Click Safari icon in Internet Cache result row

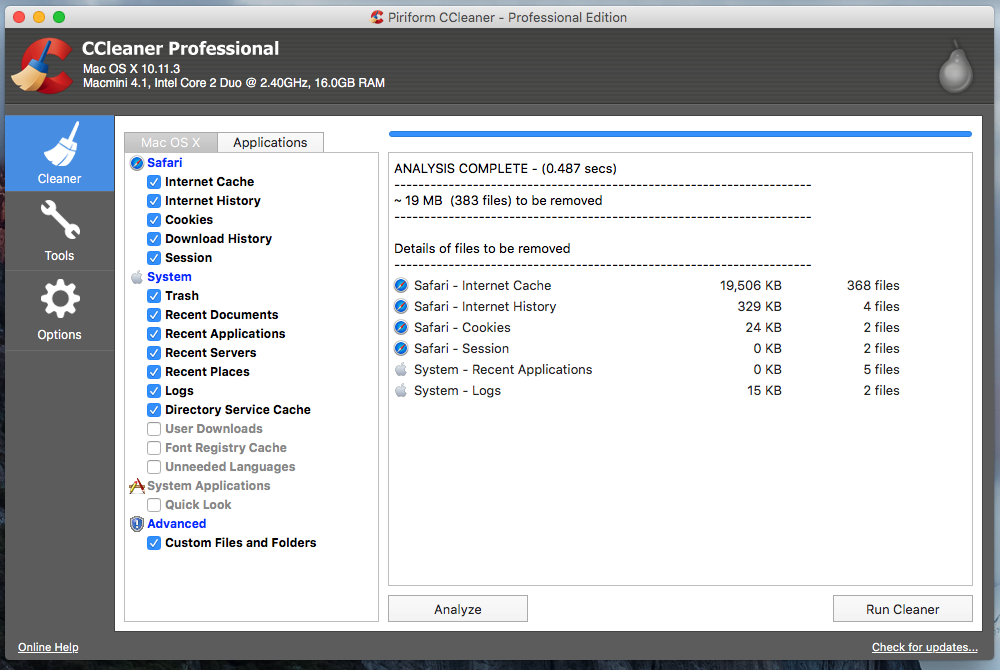(x=401, y=286)
